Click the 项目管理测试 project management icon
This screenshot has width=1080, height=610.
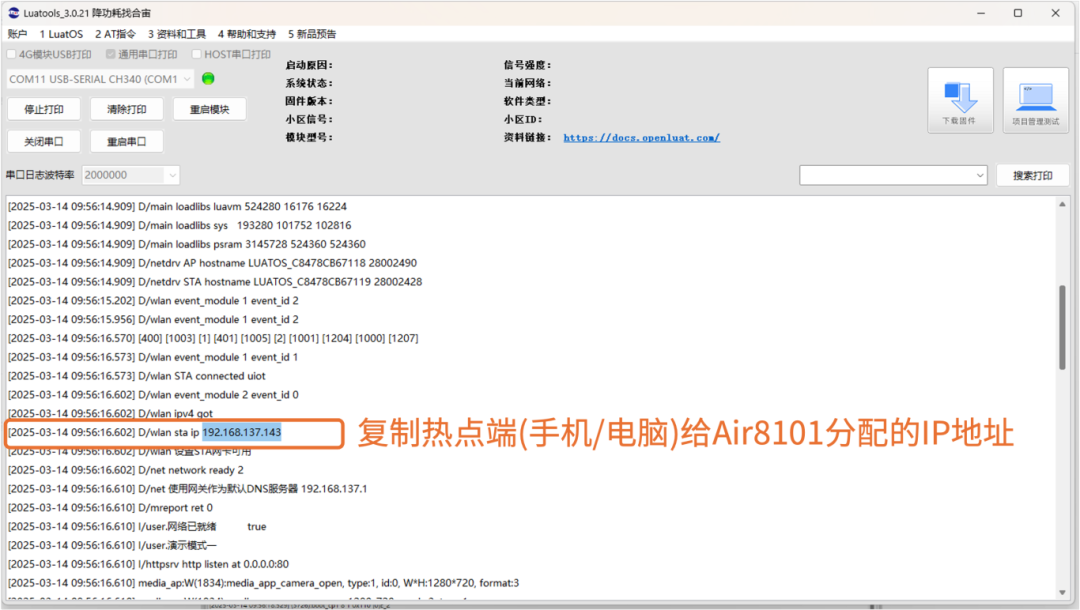[1034, 97]
